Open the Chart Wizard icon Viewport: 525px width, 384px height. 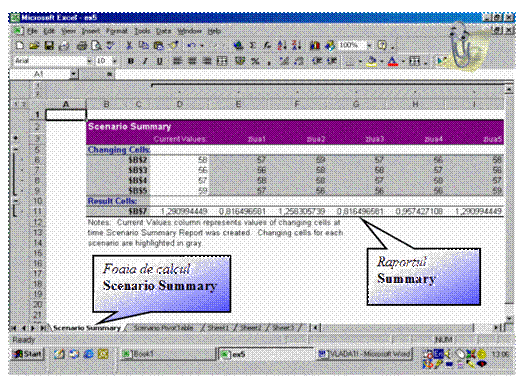(x=315, y=46)
